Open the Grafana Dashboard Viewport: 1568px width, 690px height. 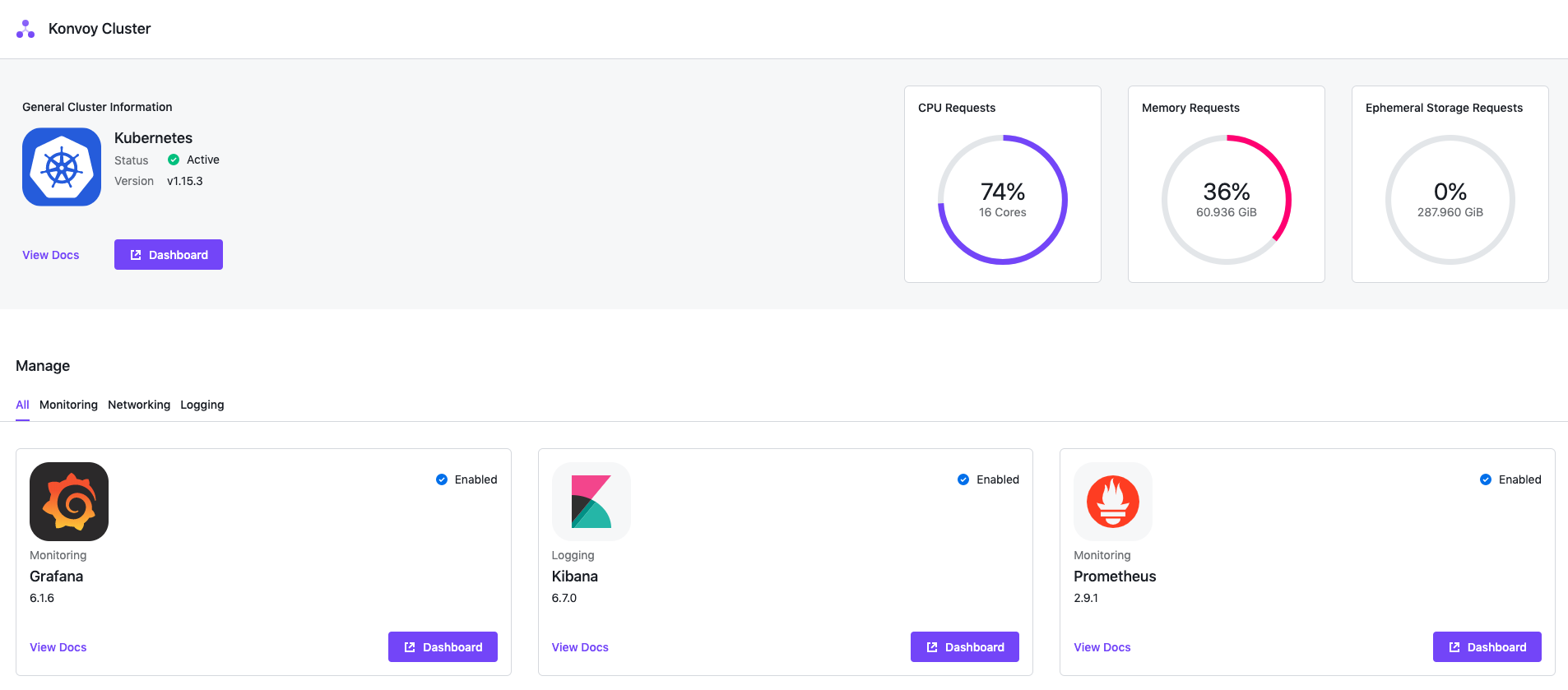[443, 647]
